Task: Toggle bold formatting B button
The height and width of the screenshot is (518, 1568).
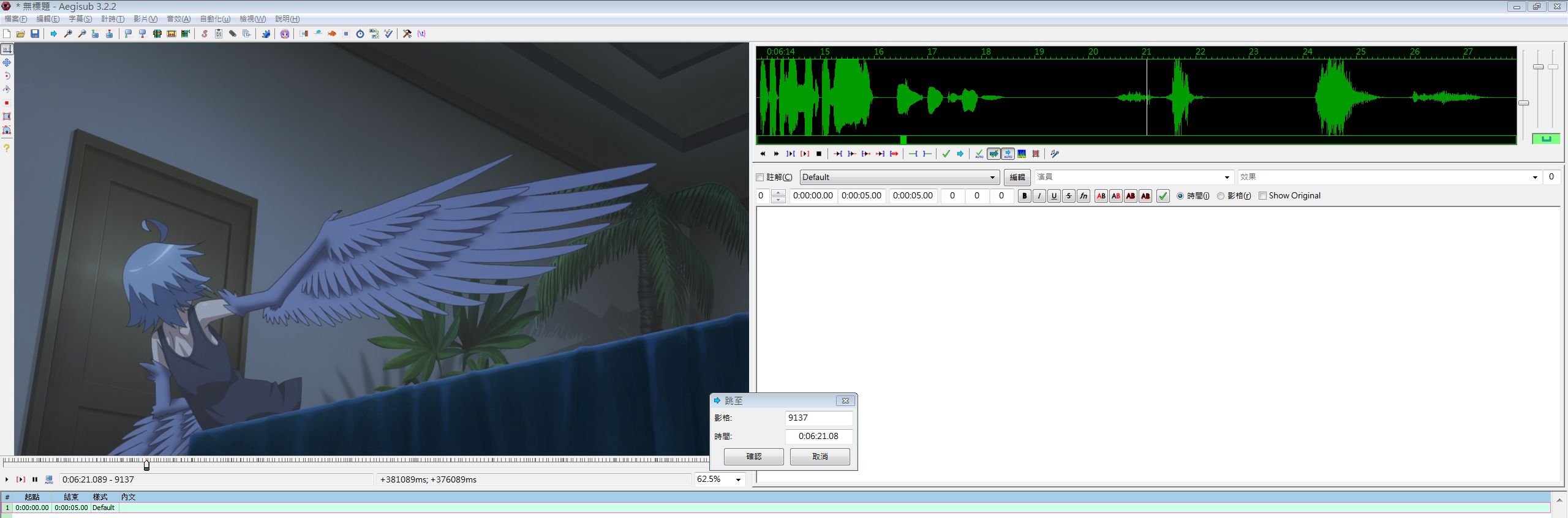Action: [x=1024, y=196]
